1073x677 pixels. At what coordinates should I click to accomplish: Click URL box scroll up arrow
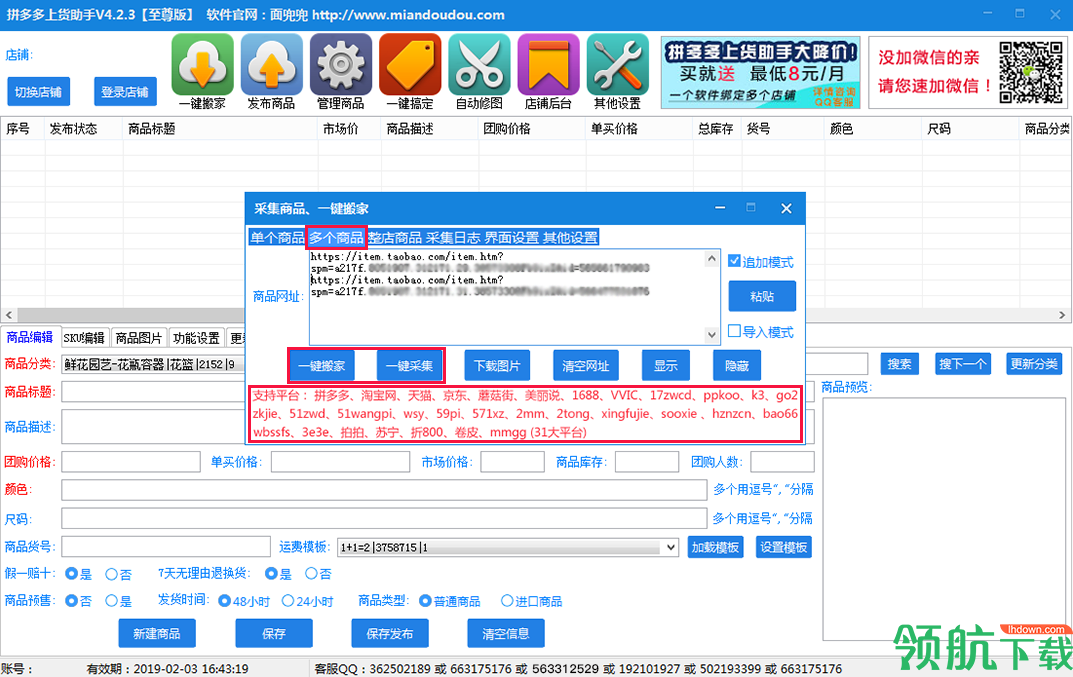pyautogui.click(x=712, y=259)
